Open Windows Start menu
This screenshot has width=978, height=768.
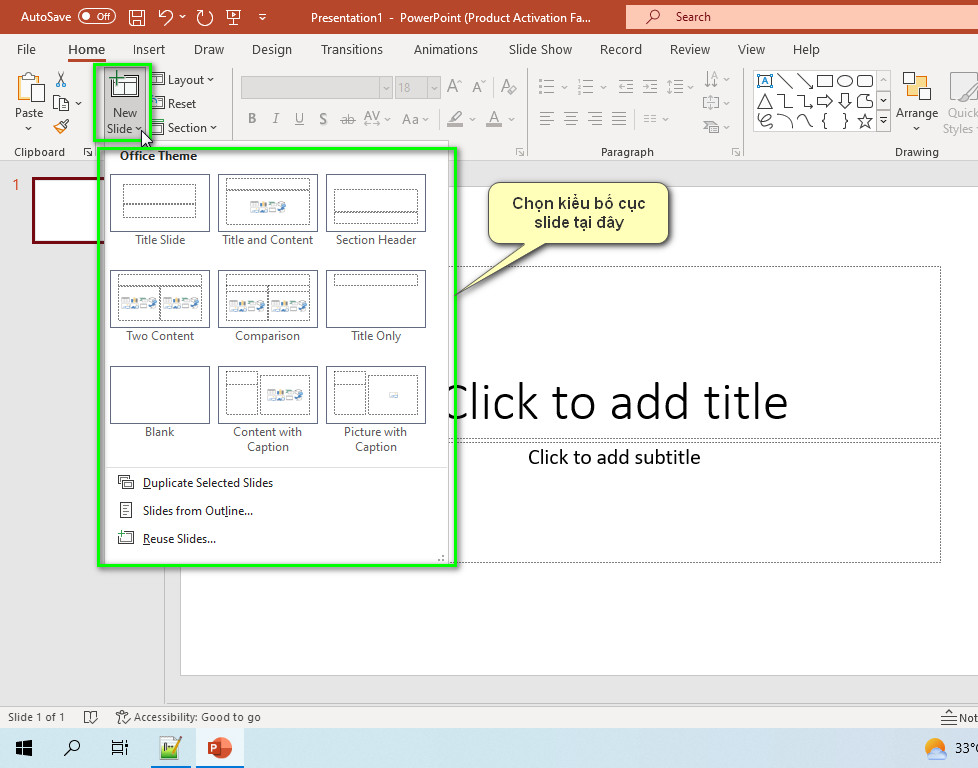tap(24, 747)
